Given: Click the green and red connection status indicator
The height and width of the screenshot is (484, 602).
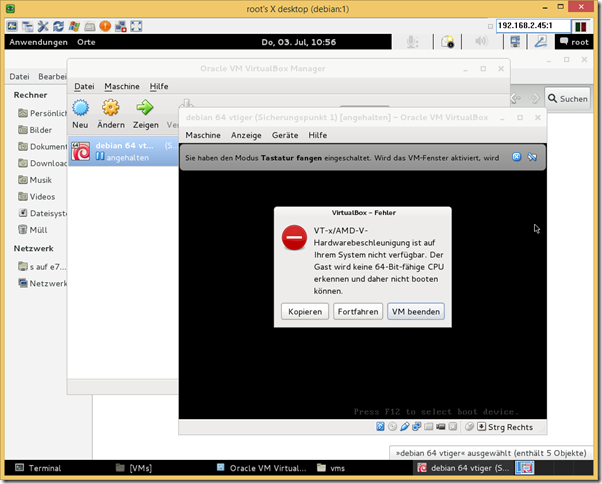Looking at the screenshot, I should (x=581, y=26).
